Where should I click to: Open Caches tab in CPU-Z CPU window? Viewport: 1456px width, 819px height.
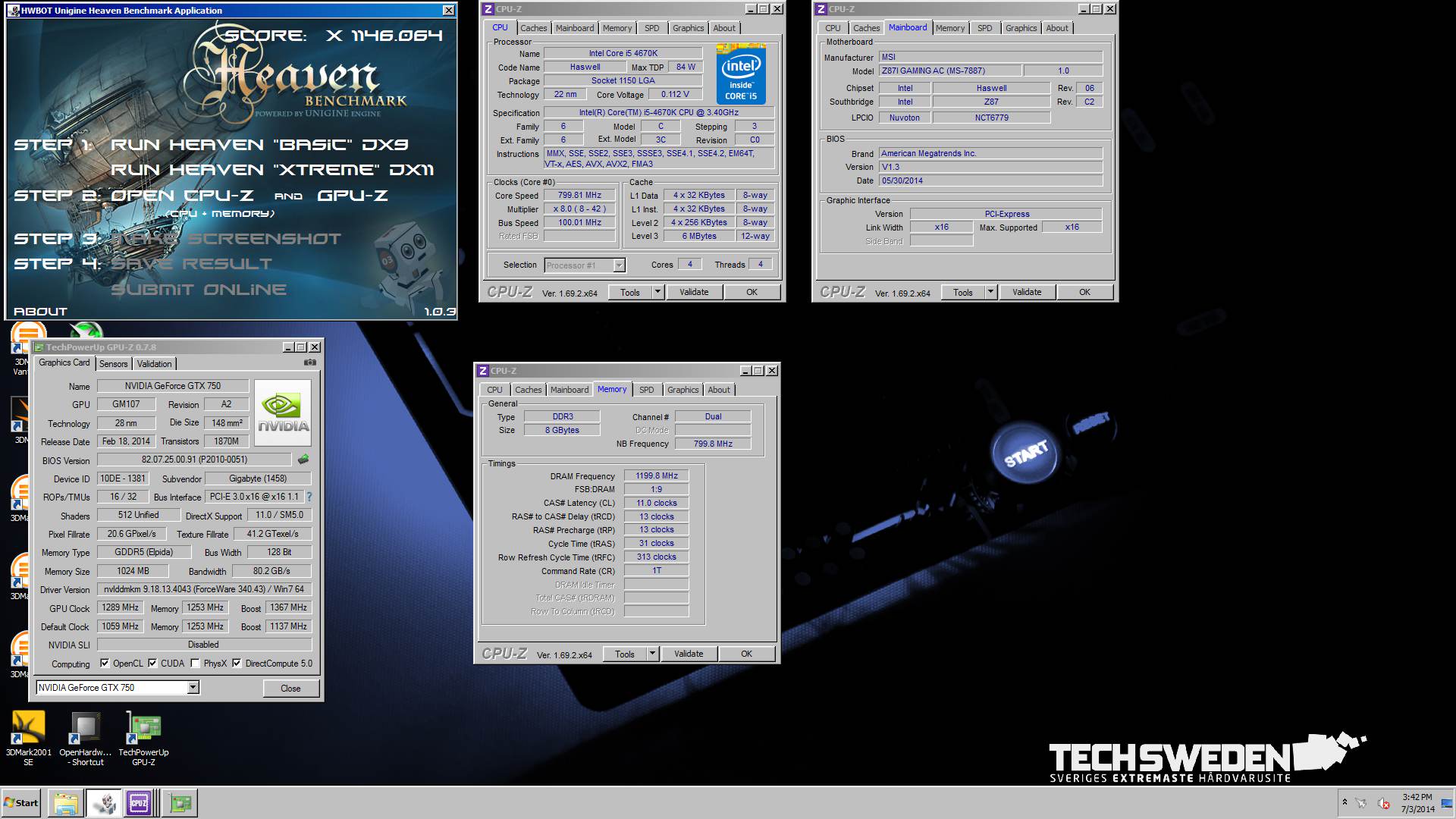pos(534,28)
